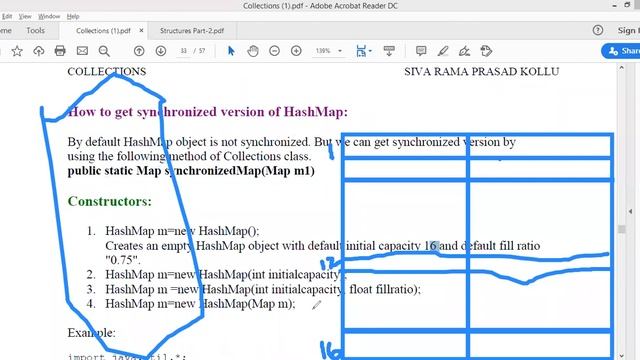Click the 'Constructors:' heading text
This screenshot has height=360, width=640.
coord(109,201)
